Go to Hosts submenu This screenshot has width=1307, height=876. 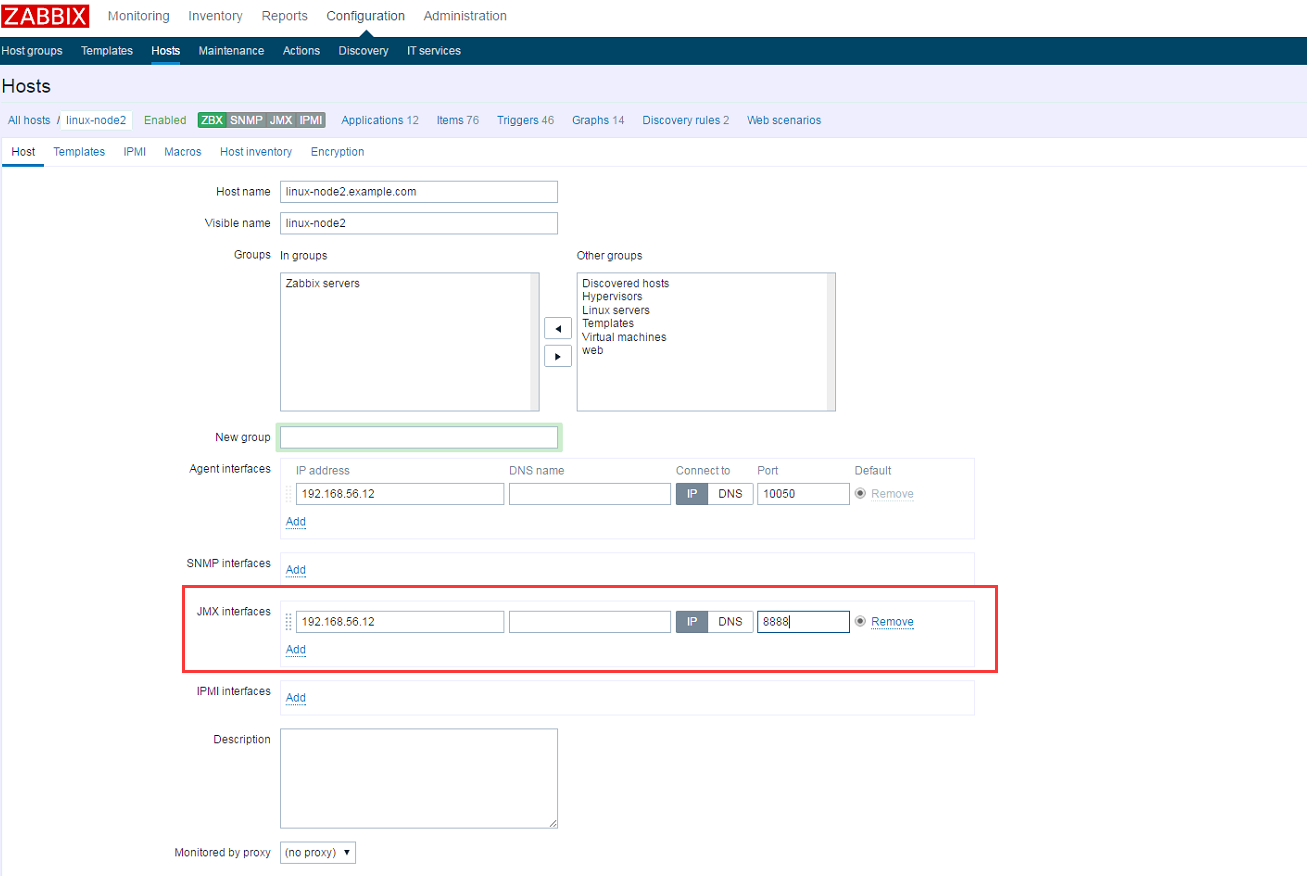coord(166,51)
